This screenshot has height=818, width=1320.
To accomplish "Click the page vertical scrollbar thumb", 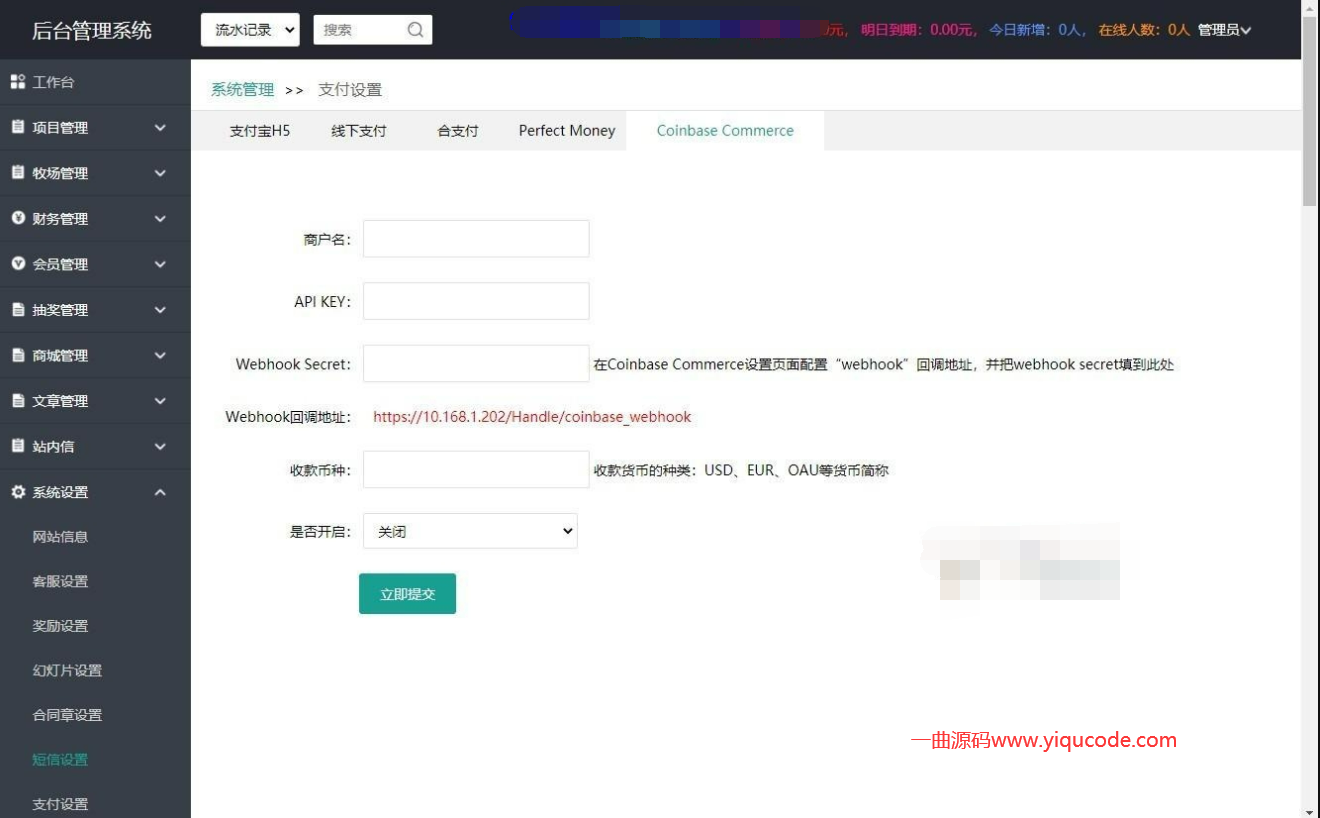I will pos(1310,110).
